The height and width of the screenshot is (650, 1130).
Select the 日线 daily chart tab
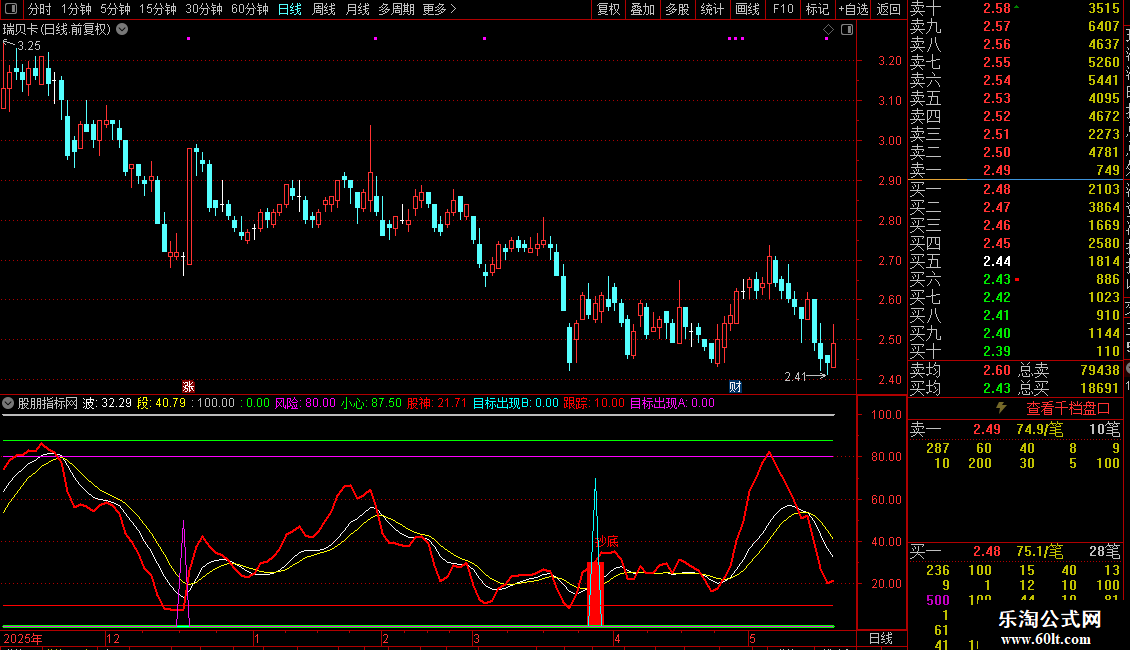coord(290,9)
